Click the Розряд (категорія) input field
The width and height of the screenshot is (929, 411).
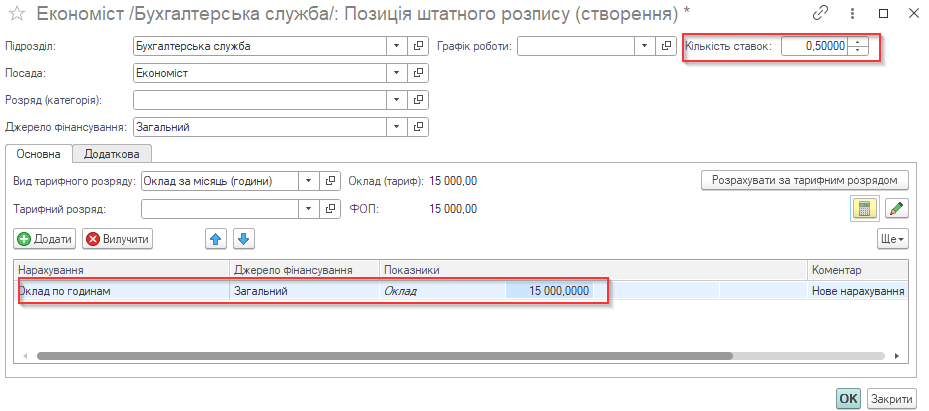coord(260,100)
